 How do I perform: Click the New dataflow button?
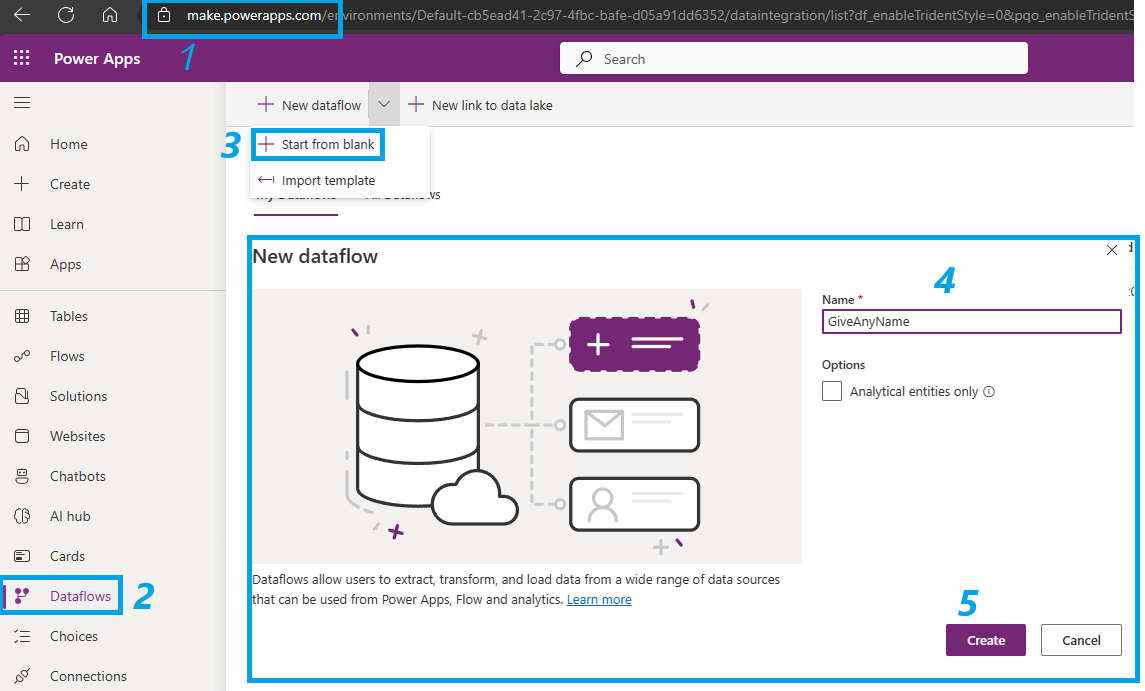click(310, 105)
